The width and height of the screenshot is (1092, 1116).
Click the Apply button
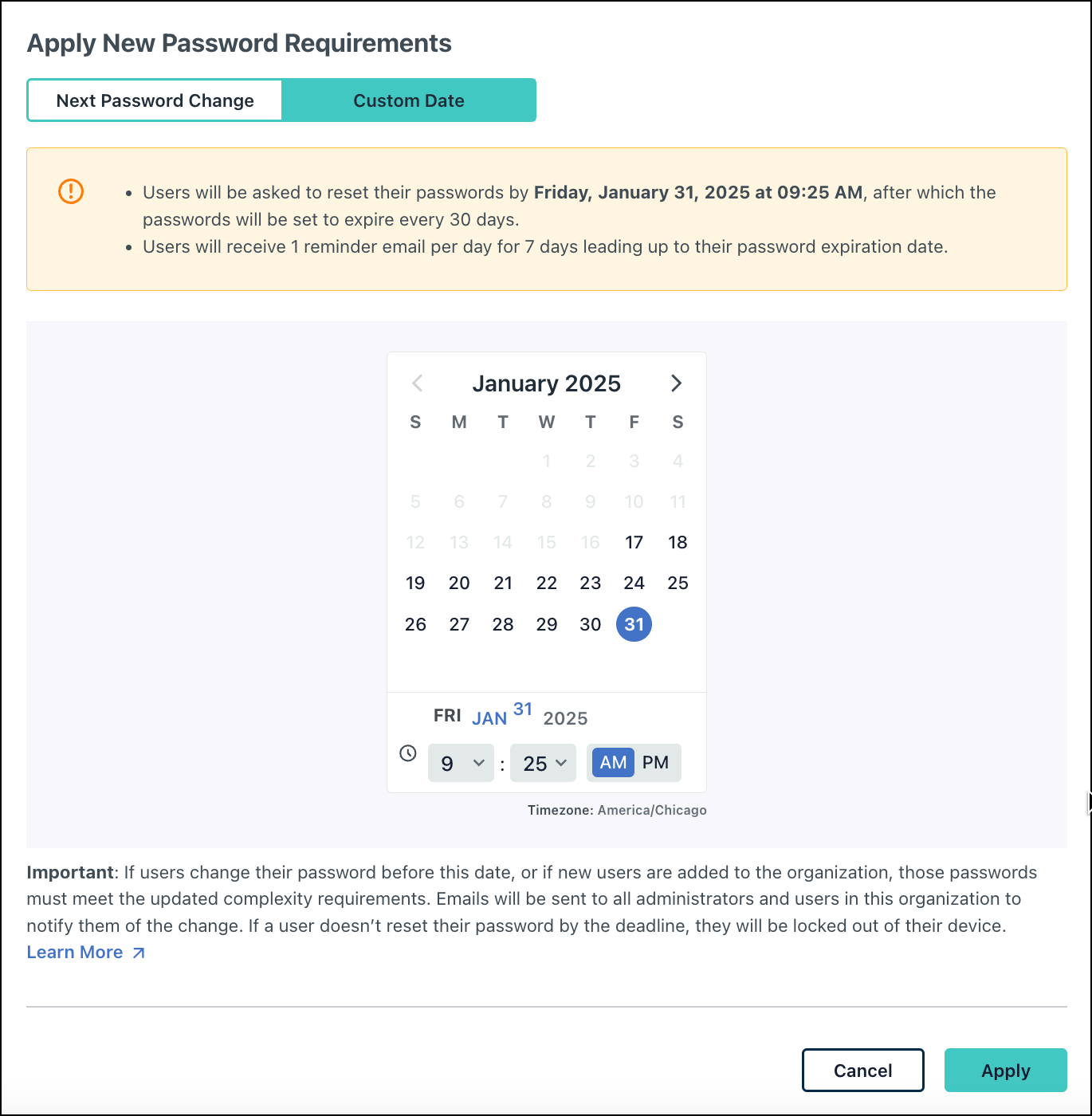pos(1005,1070)
